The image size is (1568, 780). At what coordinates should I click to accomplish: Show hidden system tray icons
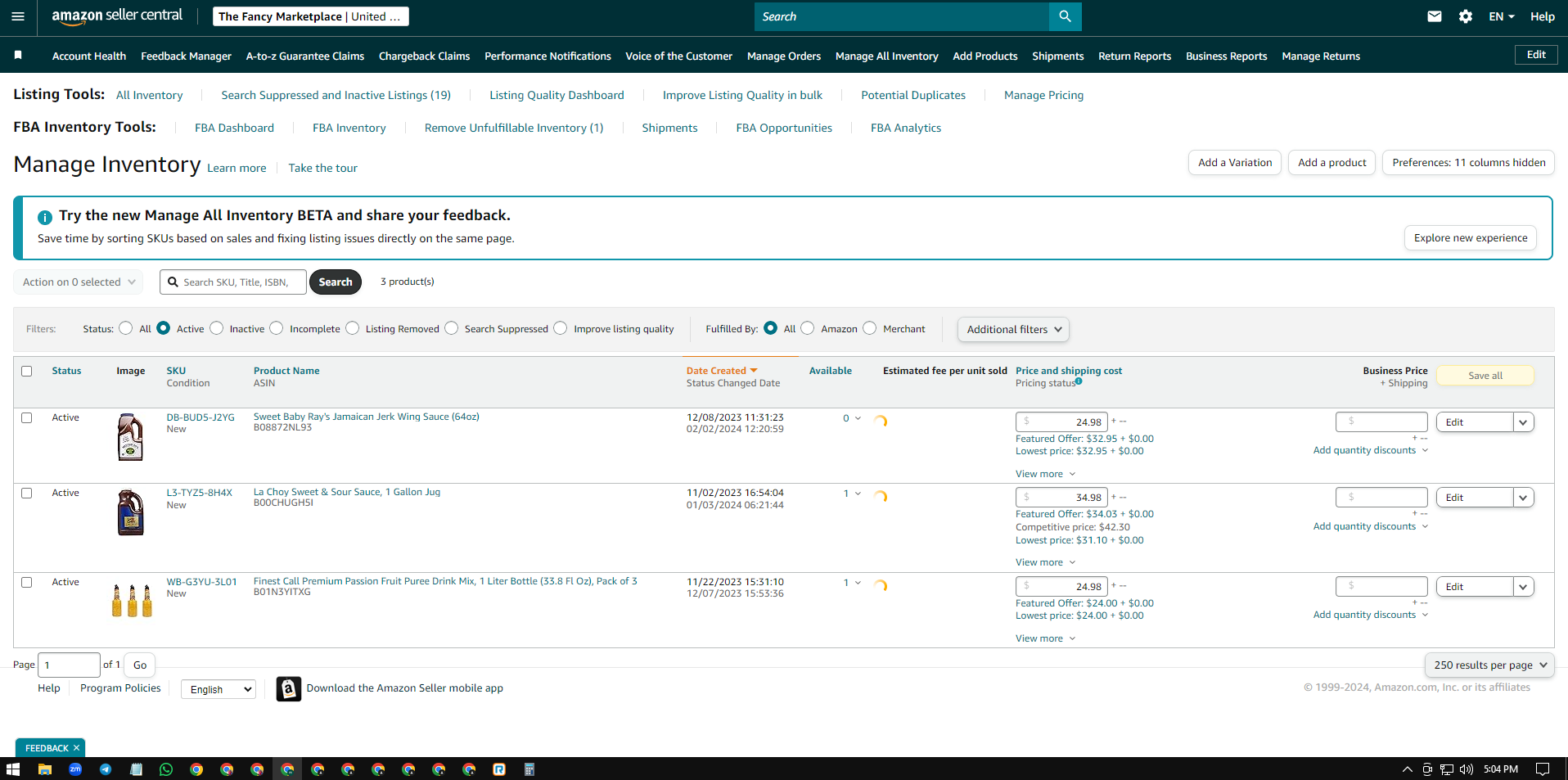1408,769
